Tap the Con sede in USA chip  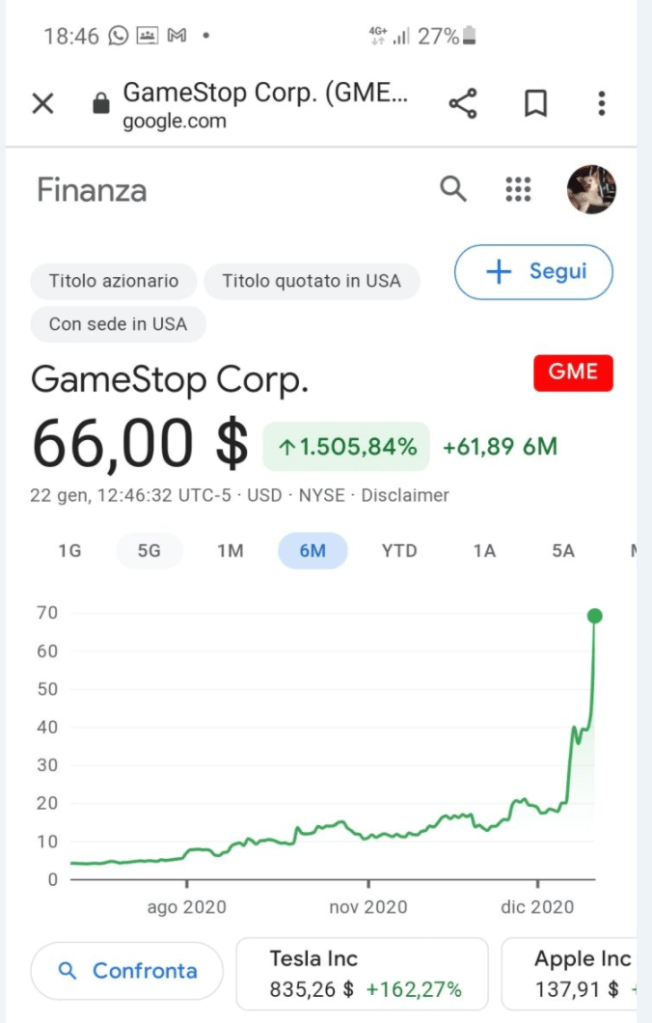coord(118,325)
